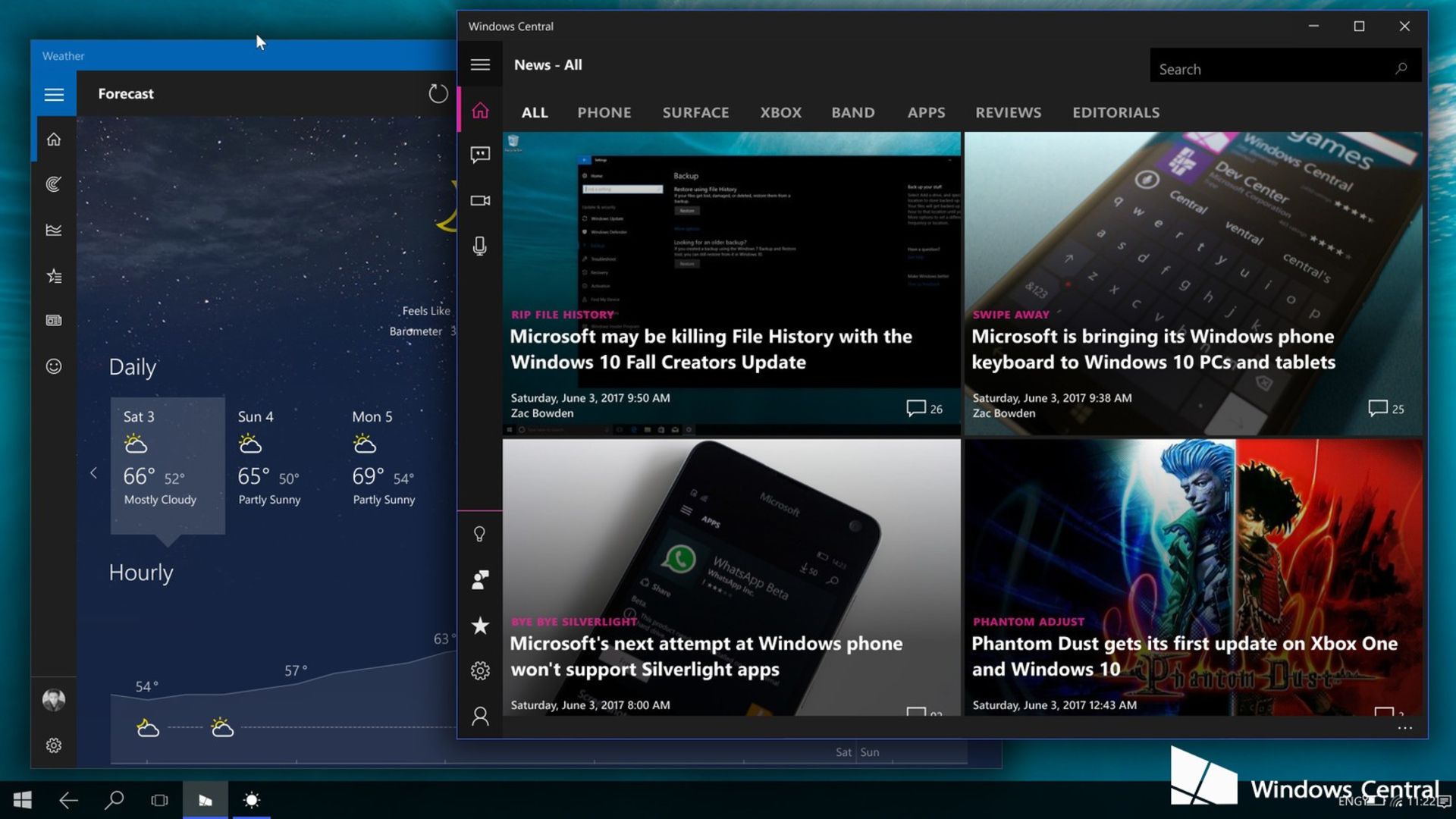Screen dimensions: 1456x819
Task: Click the Weather Maps radar icon
Action: pos(54,184)
